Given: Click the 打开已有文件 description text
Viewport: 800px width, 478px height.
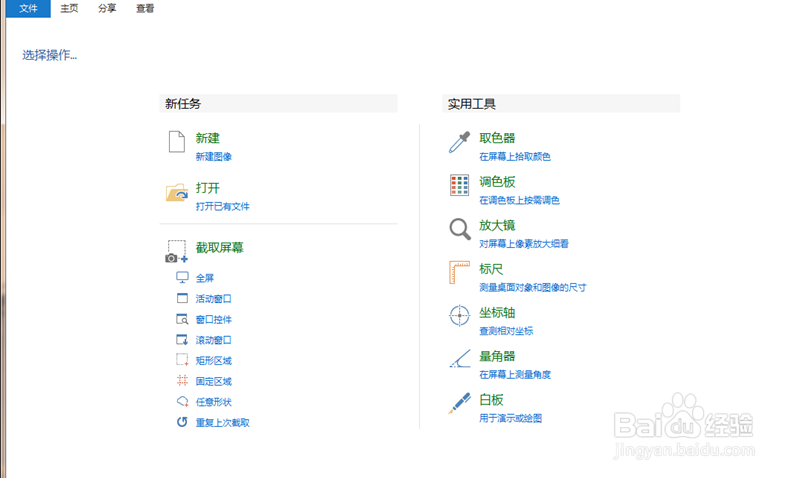Looking at the screenshot, I should click(x=223, y=206).
